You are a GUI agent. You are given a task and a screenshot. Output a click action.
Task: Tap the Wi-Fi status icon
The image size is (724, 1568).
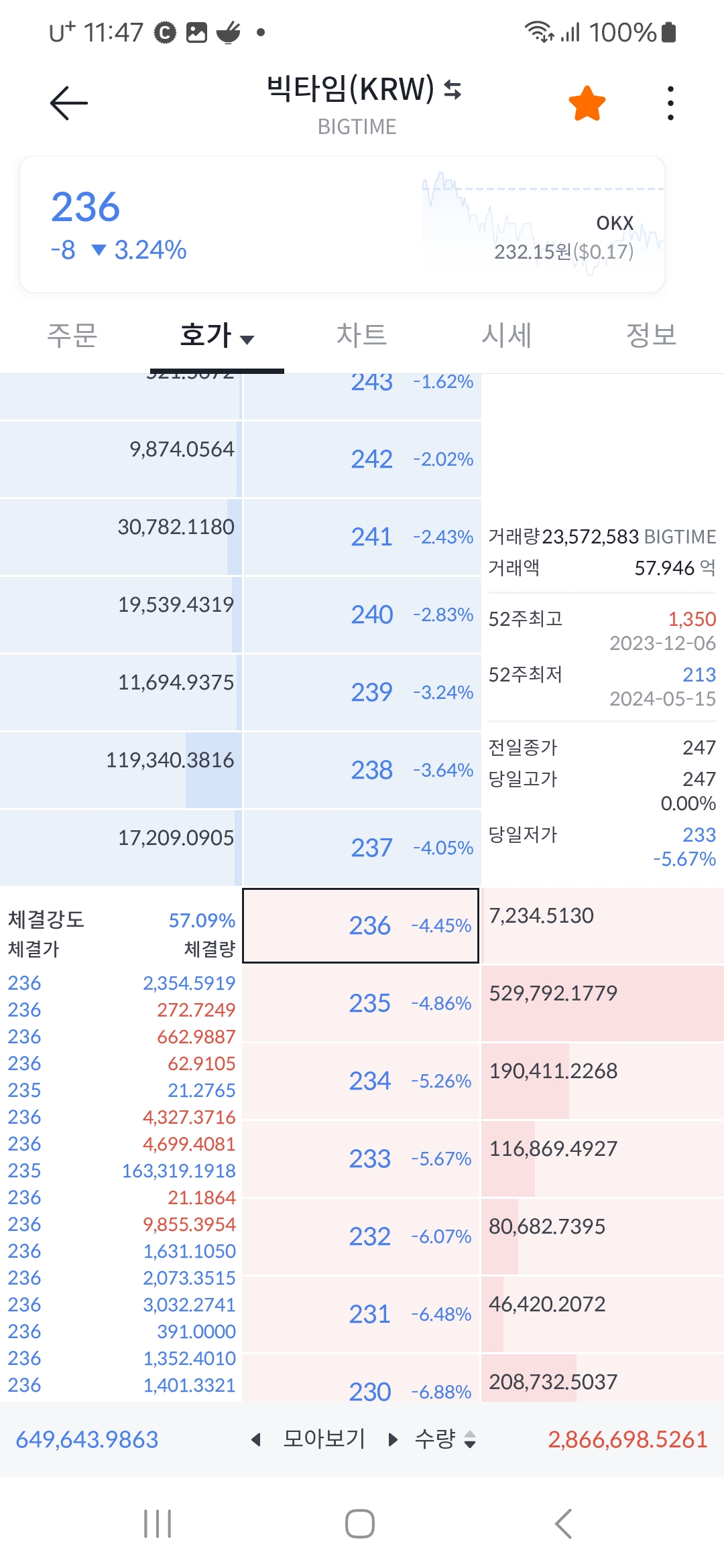(538, 32)
